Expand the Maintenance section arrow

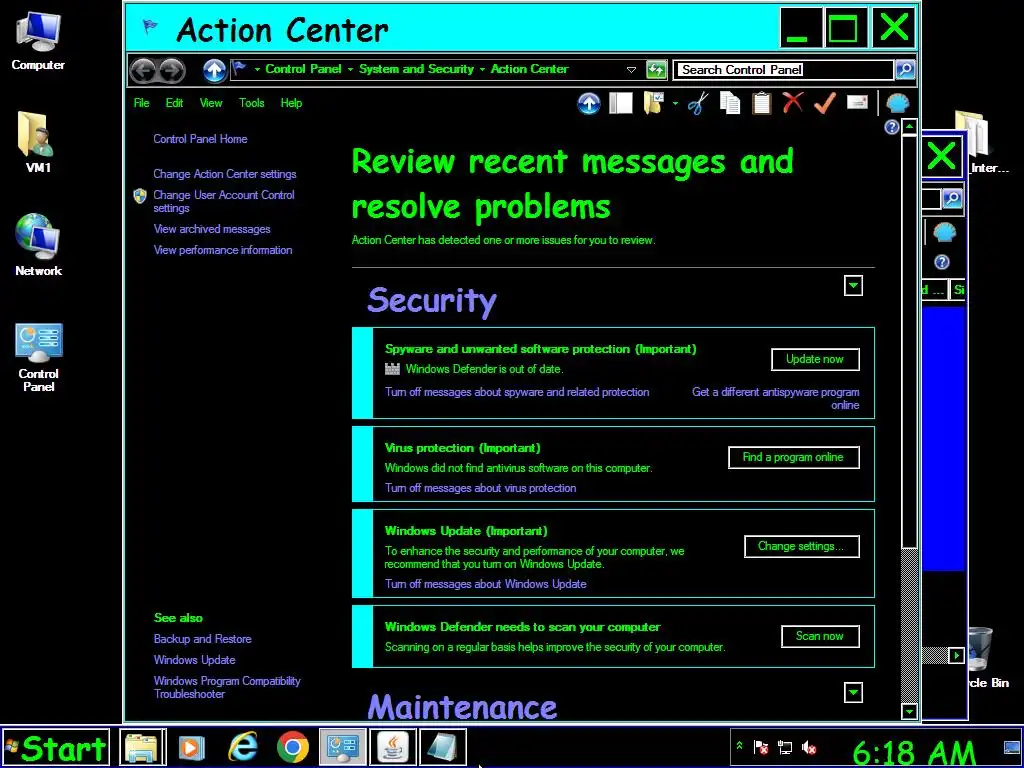point(853,692)
